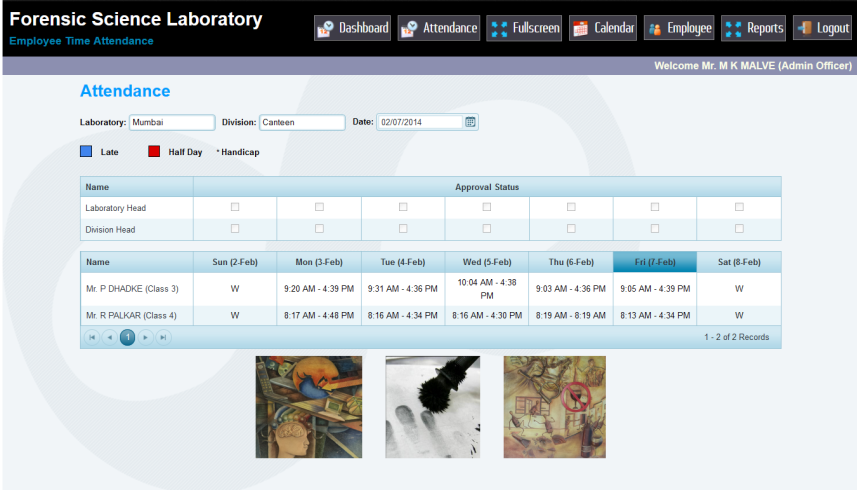This screenshot has width=857, height=490.
Task: Go to previous page of records
Action: pos(110,338)
